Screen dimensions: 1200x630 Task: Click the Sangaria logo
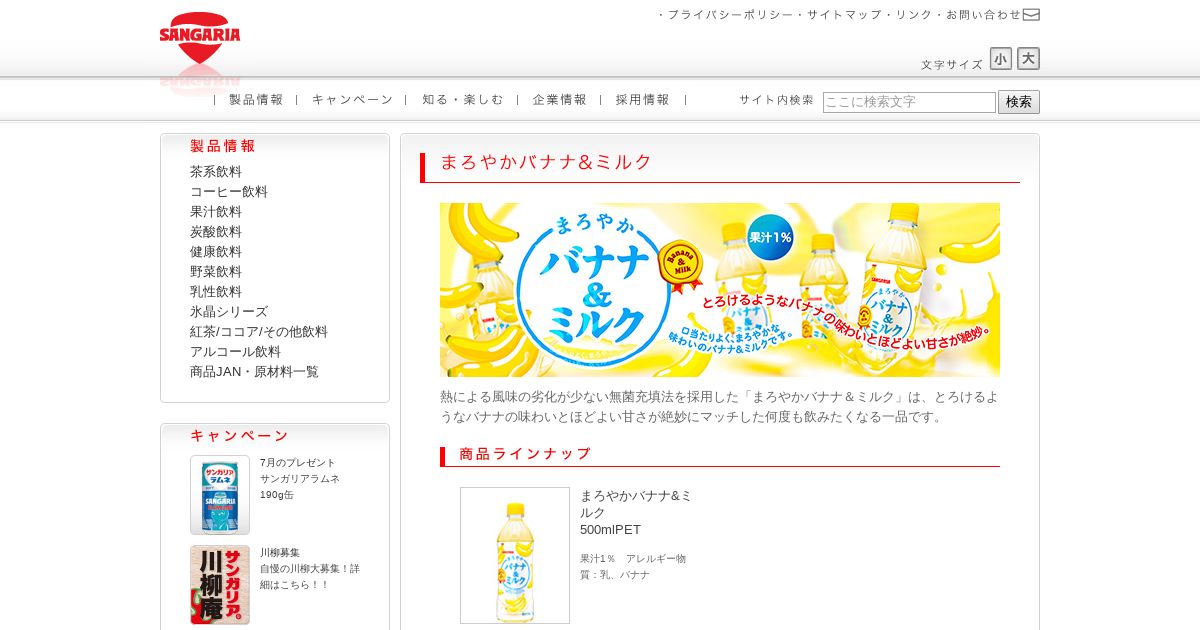pos(200,37)
